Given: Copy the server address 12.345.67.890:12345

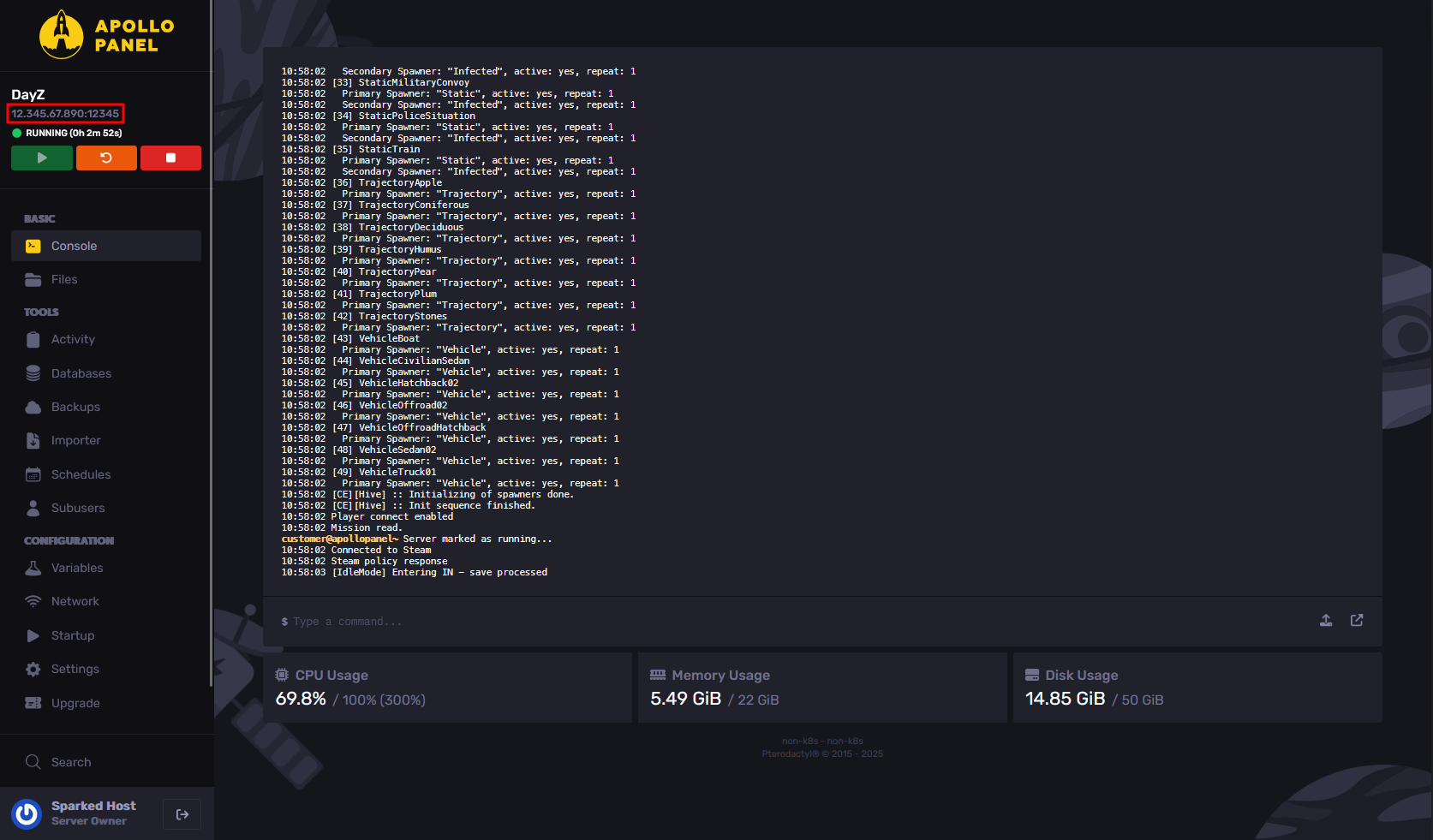Looking at the screenshot, I should (x=65, y=113).
